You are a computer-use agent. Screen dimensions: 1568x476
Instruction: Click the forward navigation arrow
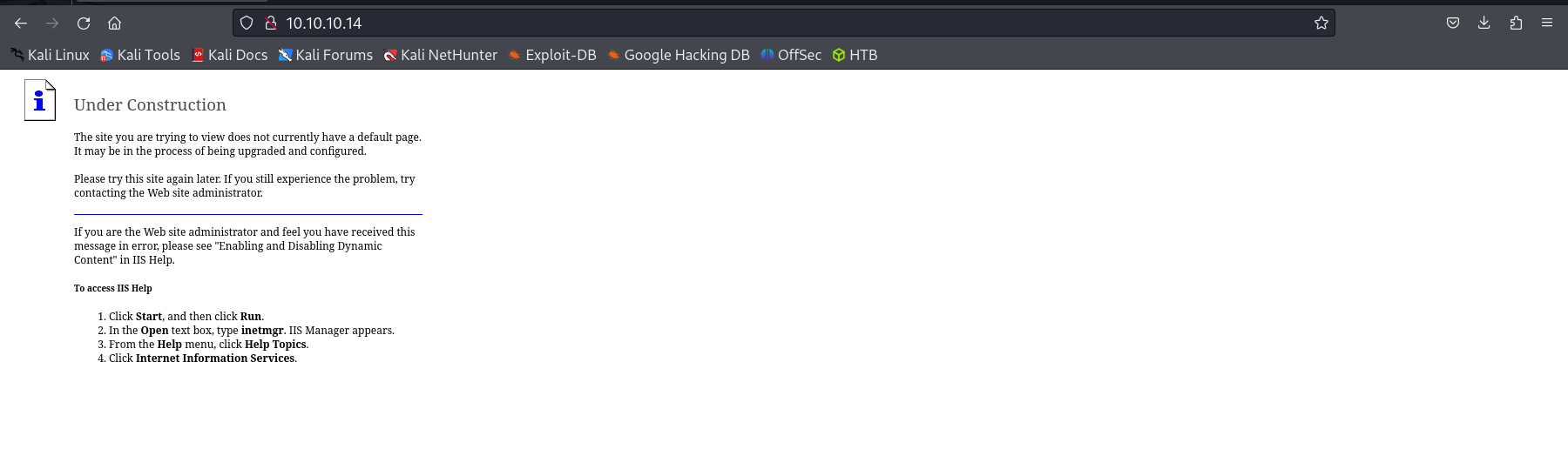coord(52,23)
